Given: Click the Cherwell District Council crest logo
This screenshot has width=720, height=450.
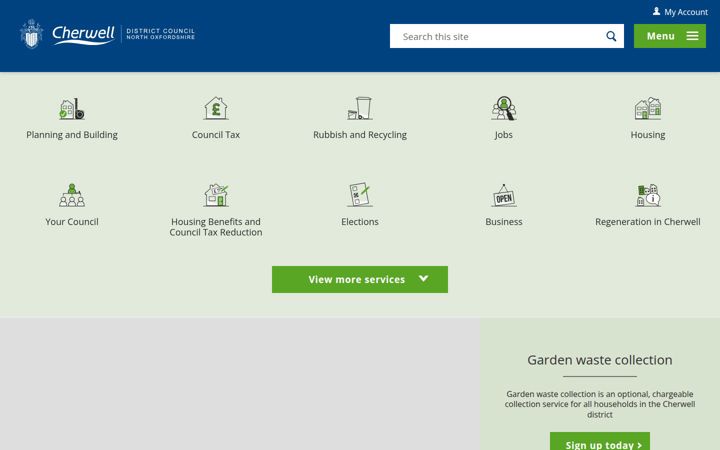Looking at the screenshot, I should [x=31, y=34].
